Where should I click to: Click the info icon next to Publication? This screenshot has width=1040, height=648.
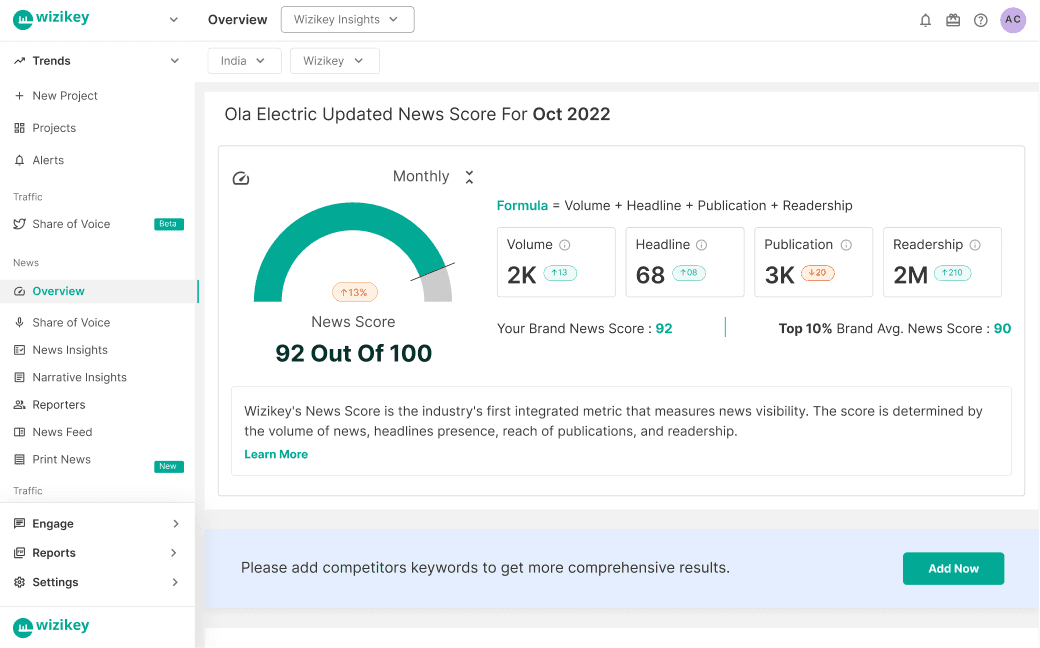(846, 245)
